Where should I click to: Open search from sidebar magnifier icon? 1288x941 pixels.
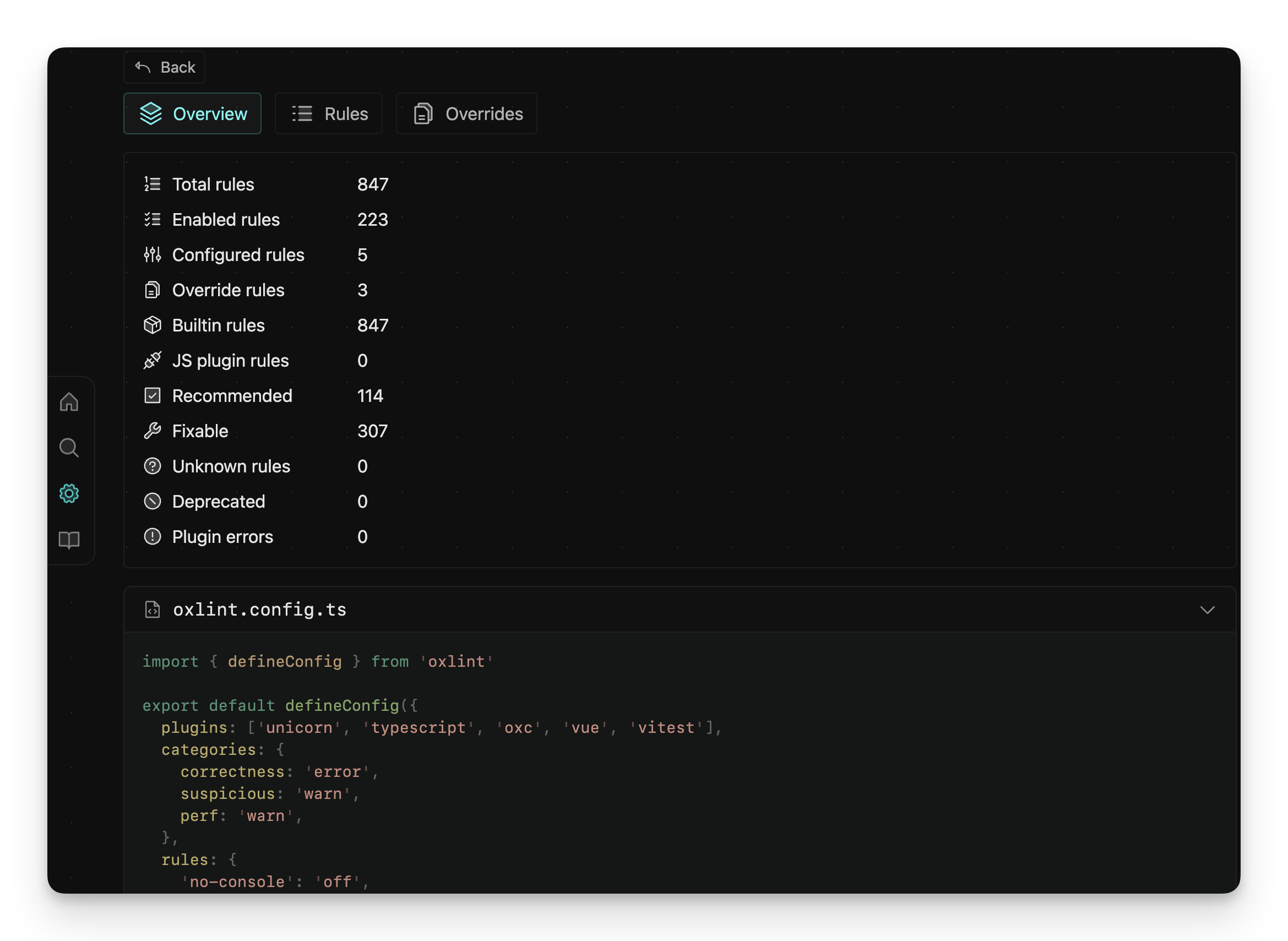pos(69,448)
